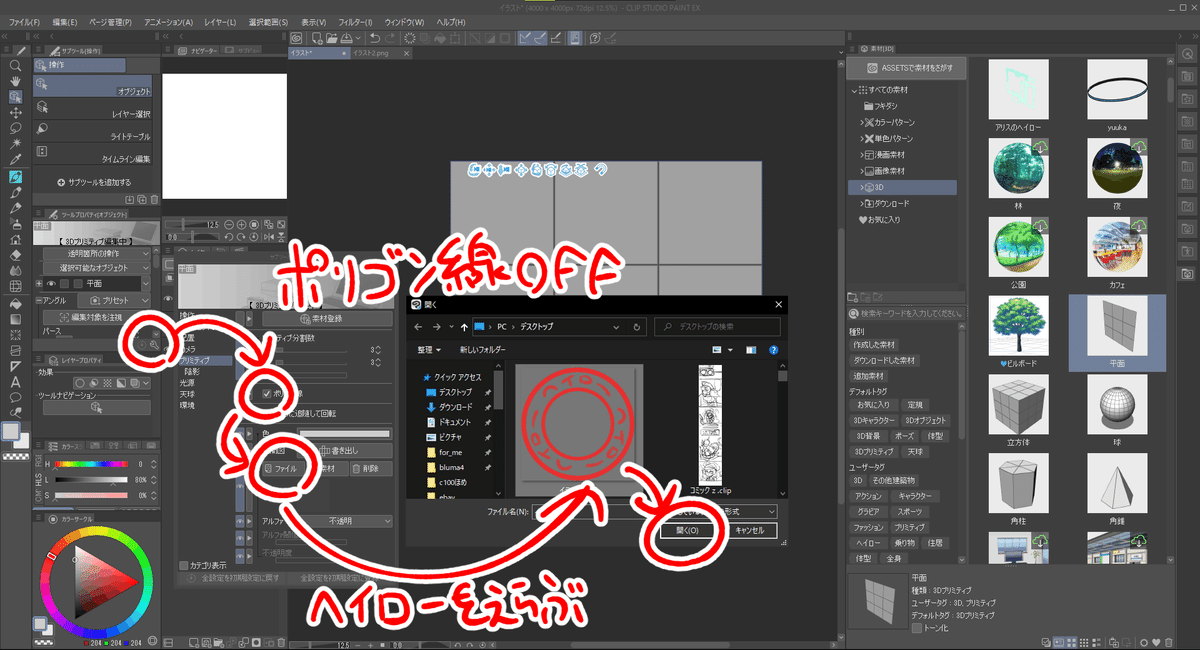Click the New document icon in command bar
Screen dimensions: 1200x650
click(317, 38)
